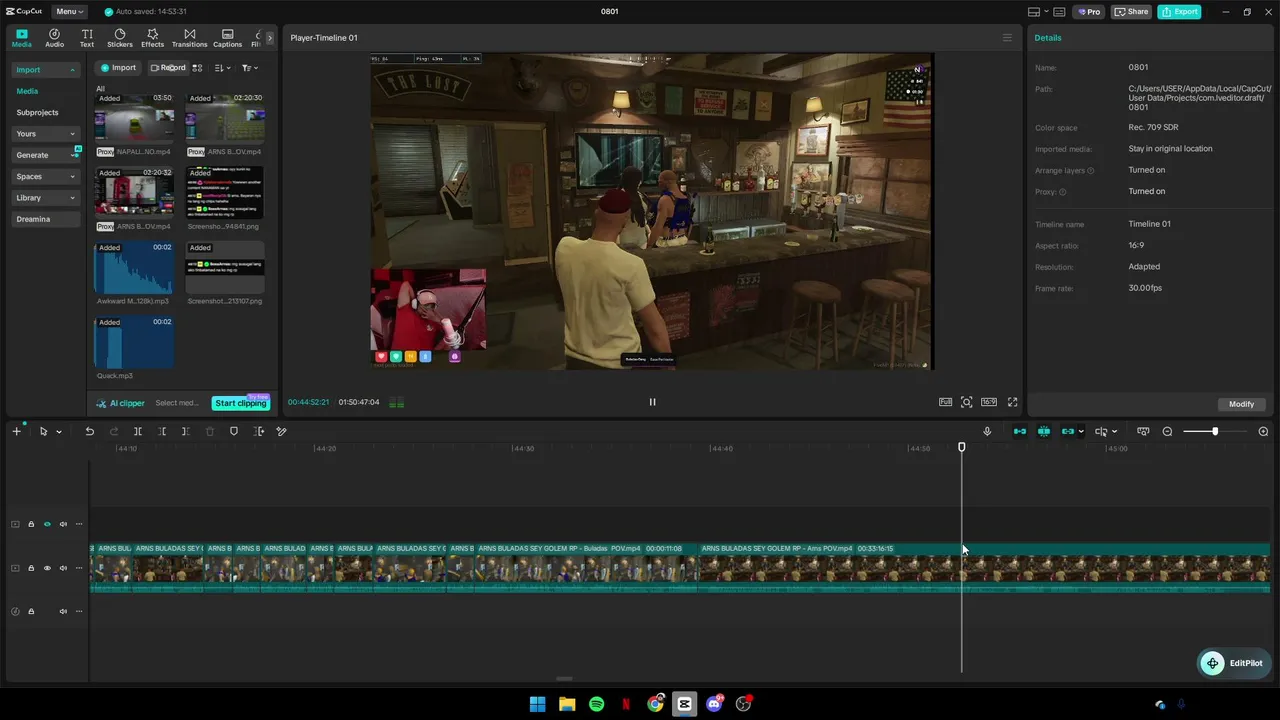Start voiceover recording with the microphone icon

[x=987, y=431]
